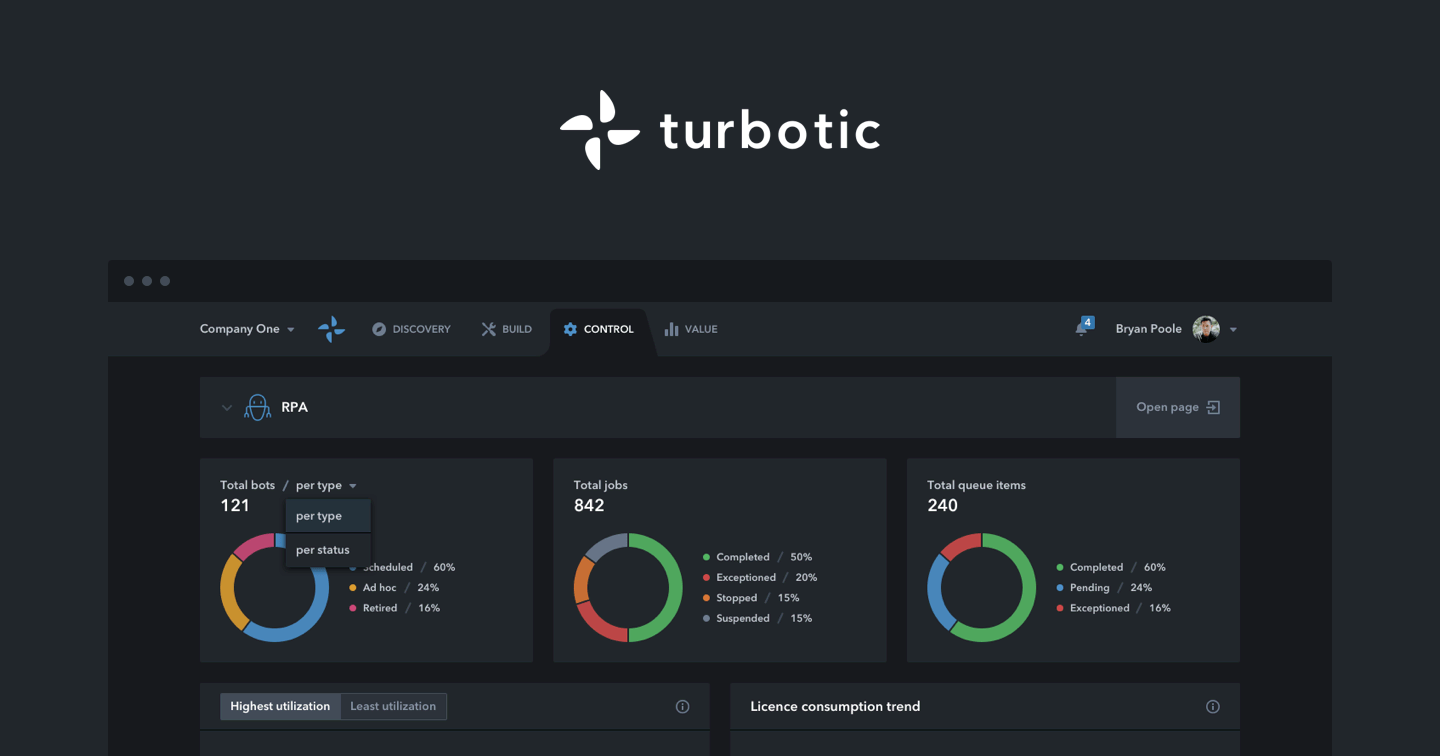Click Ad hoc orange legend dot
Screen dimensions: 1440x756
353,588
